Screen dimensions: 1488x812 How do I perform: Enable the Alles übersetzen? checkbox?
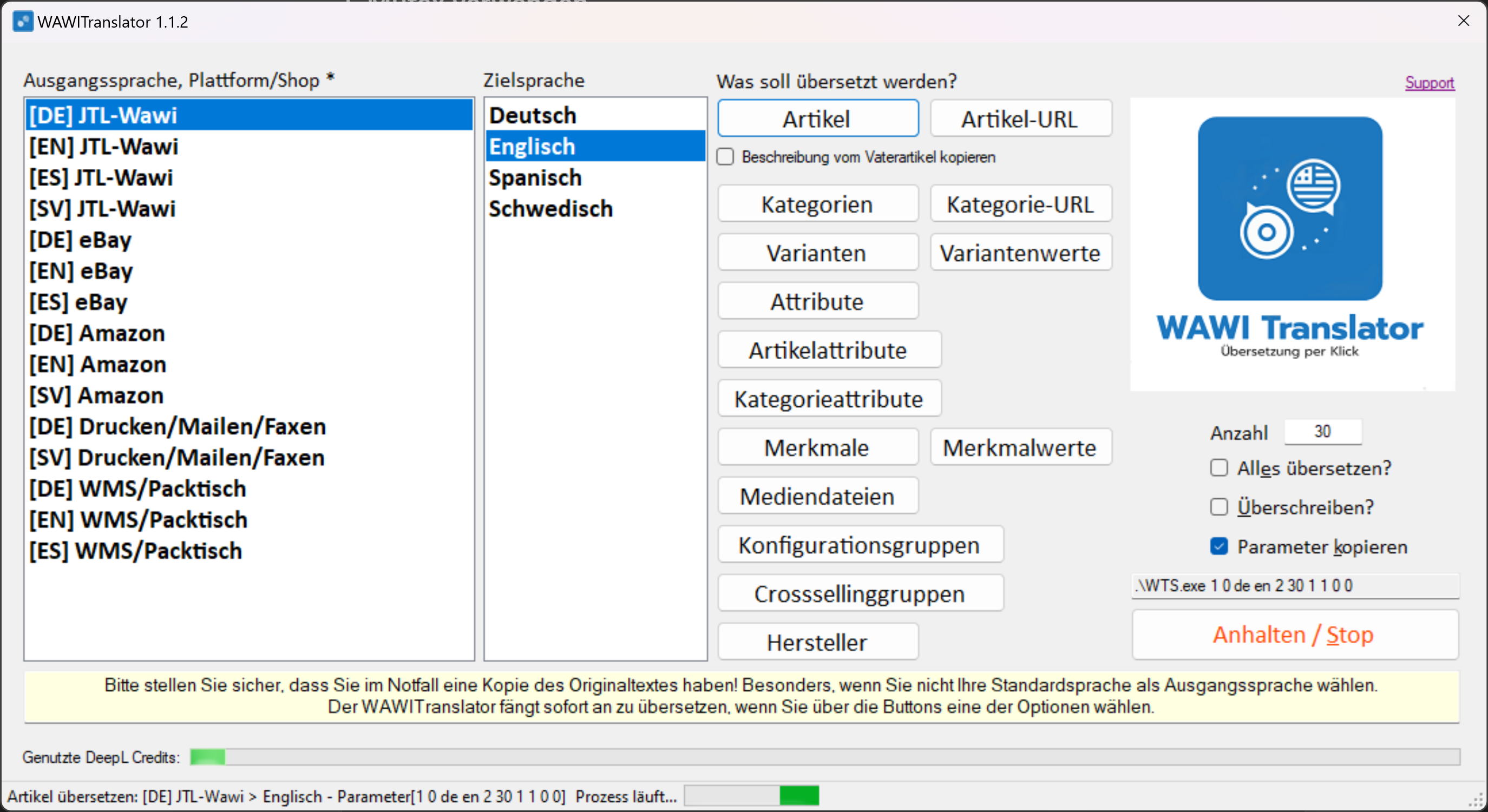(x=1219, y=468)
